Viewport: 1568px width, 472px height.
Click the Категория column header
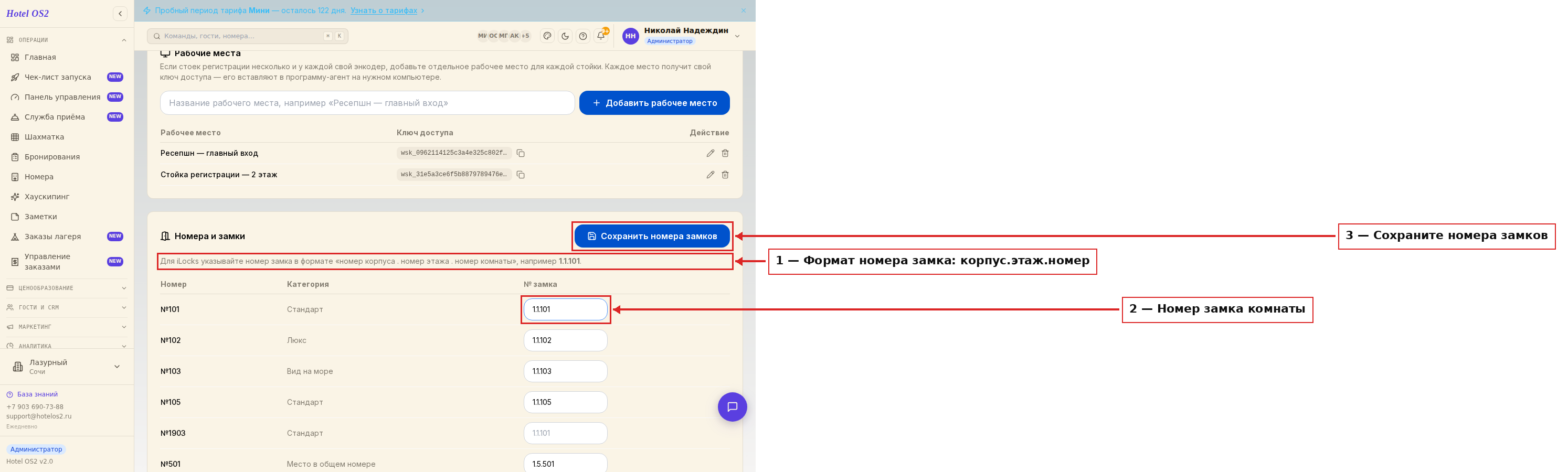pyautogui.click(x=308, y=284)
